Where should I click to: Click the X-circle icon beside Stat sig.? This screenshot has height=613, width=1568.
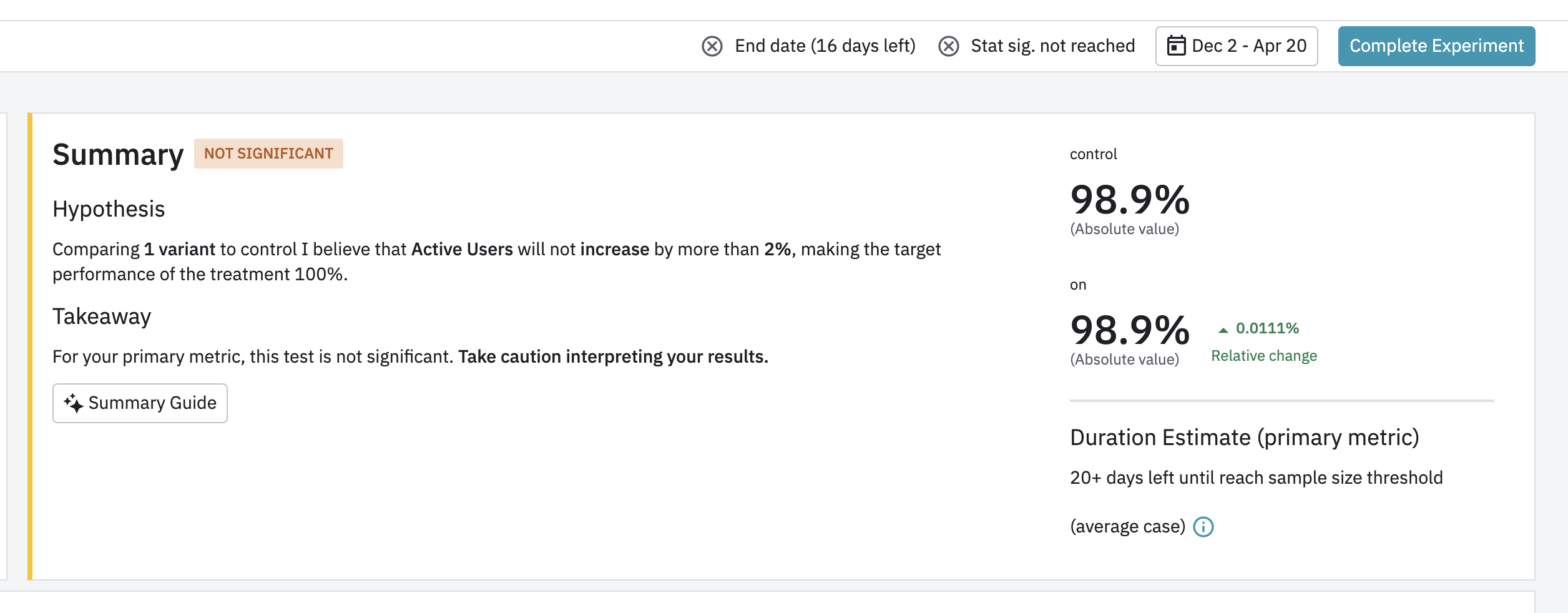[948, 46]
